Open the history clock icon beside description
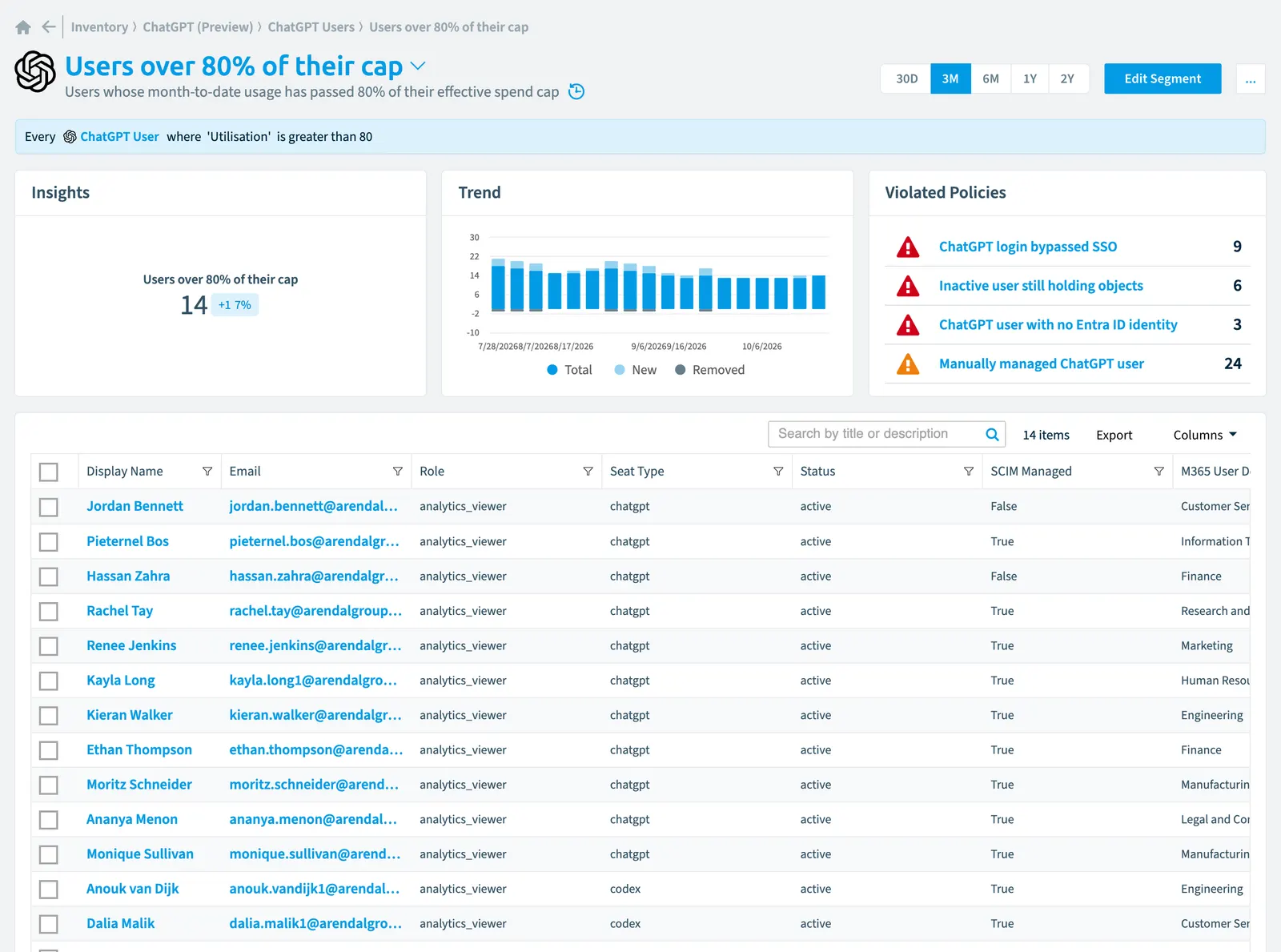This screenshot has height=952, width=1281. [576, 91]
